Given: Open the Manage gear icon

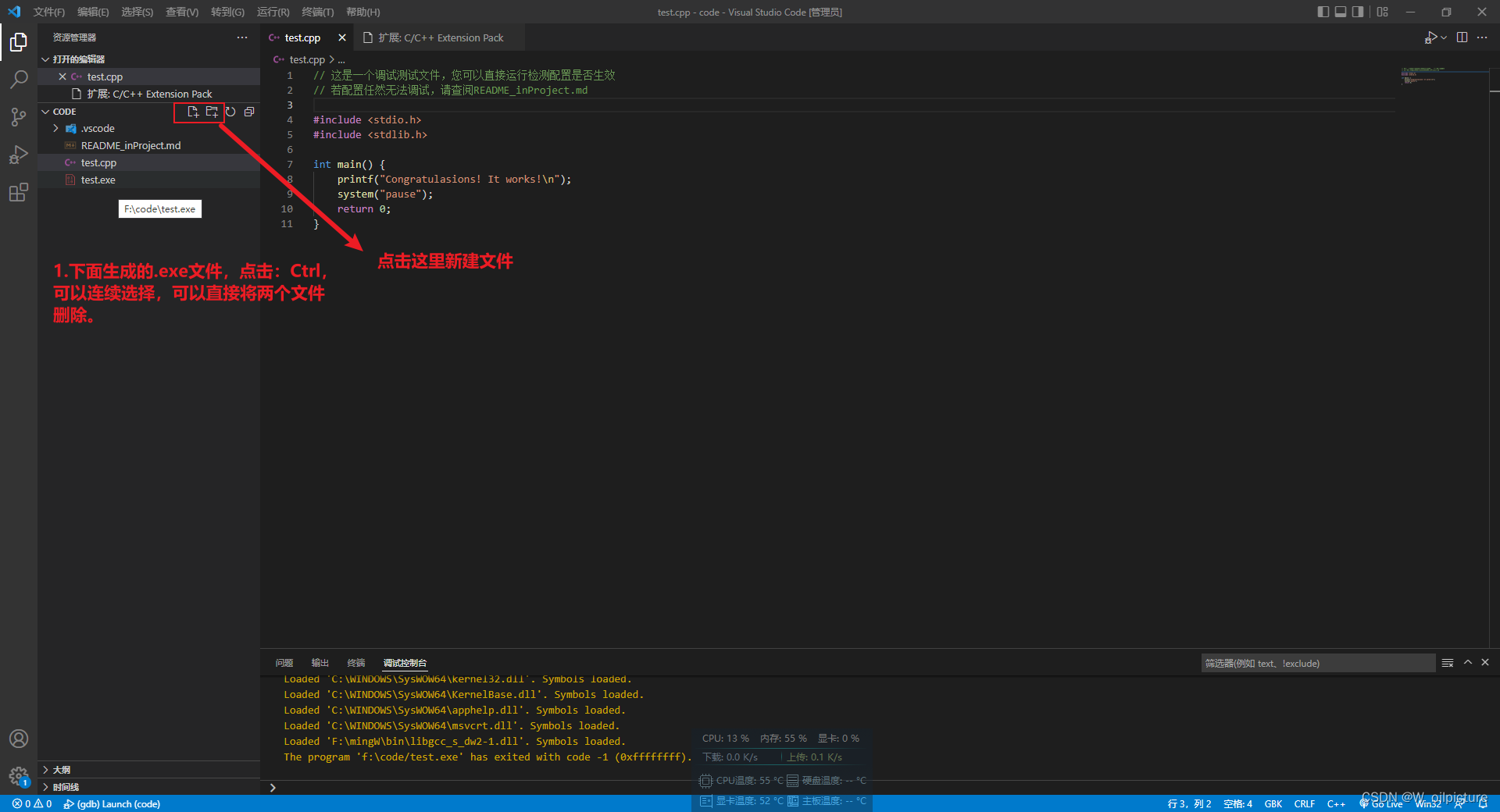Looking at the screenshot, I should [x=19, y=776].
